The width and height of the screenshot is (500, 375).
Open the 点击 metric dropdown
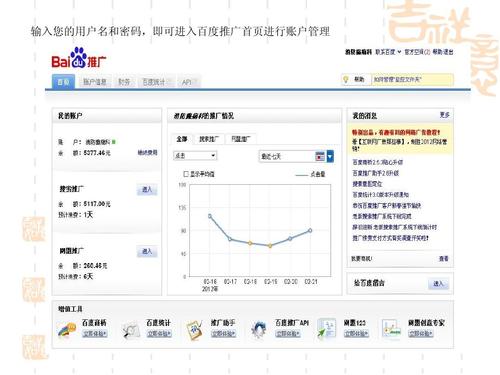(195, 156)
